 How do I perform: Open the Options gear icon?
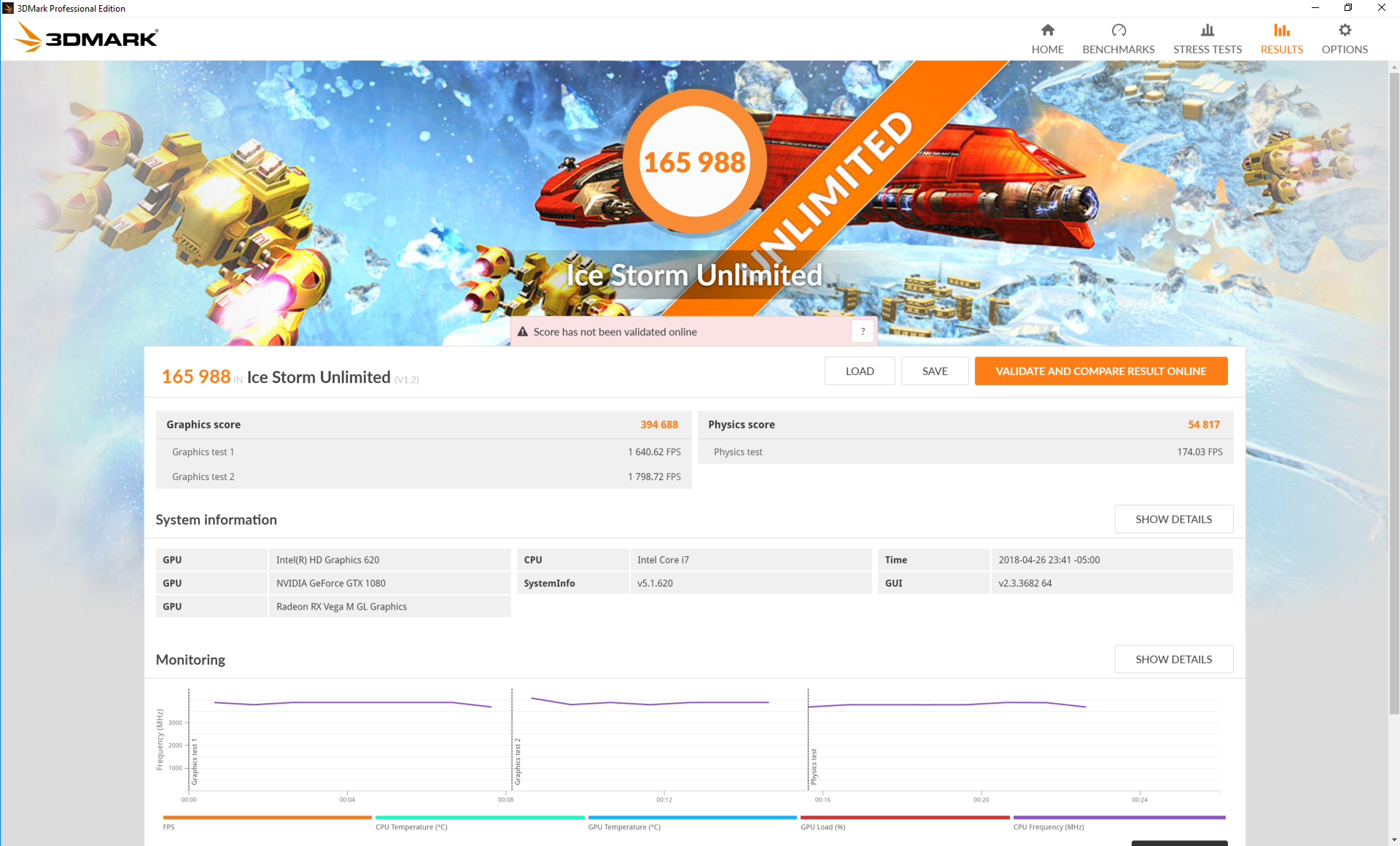point(1344,30)
